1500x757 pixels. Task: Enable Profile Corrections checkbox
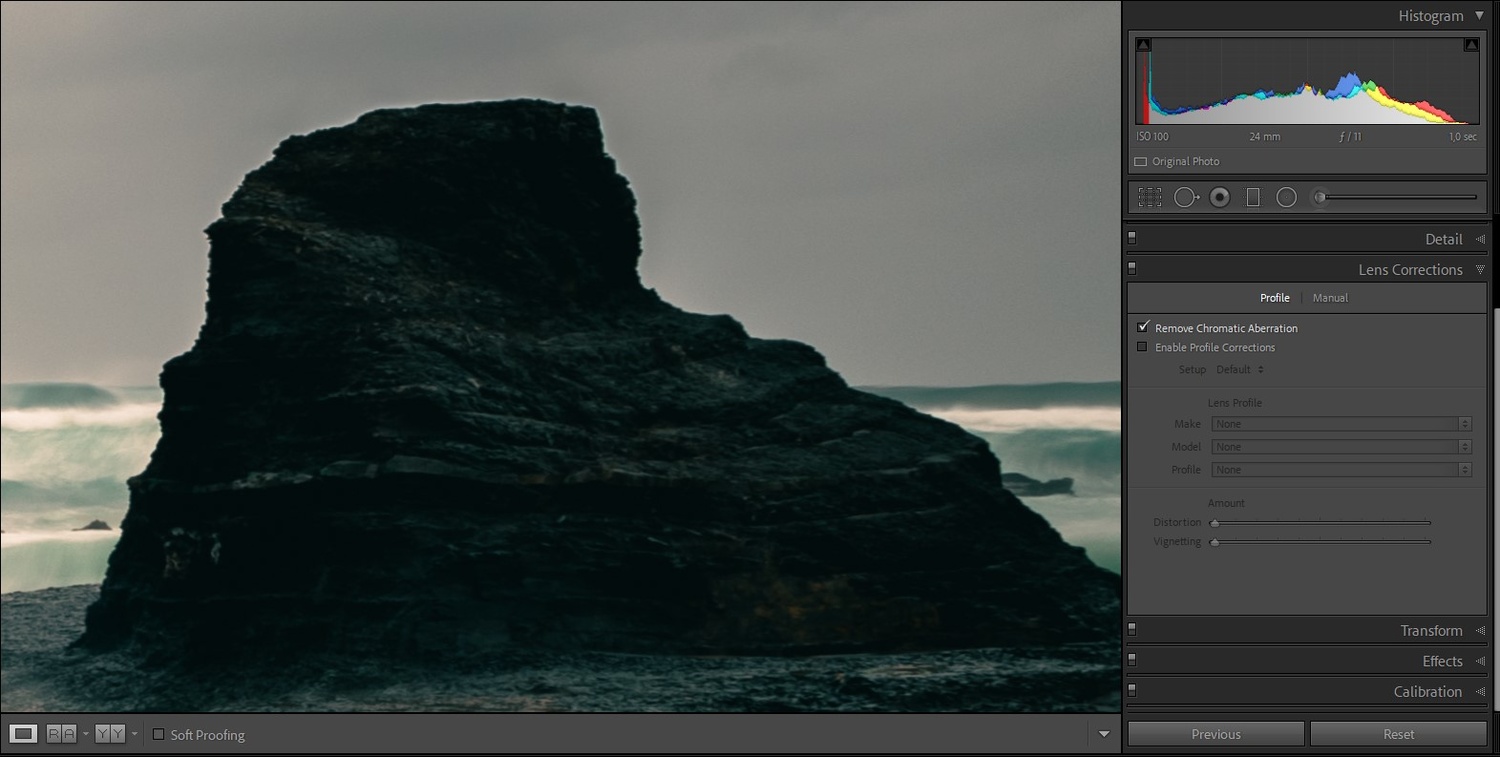(x=1143, y=347)
